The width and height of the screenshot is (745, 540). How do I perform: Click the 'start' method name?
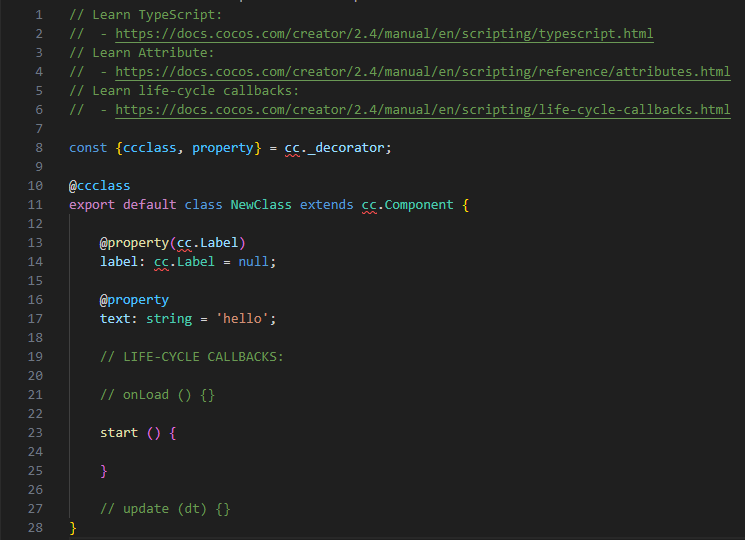point(119,433)
